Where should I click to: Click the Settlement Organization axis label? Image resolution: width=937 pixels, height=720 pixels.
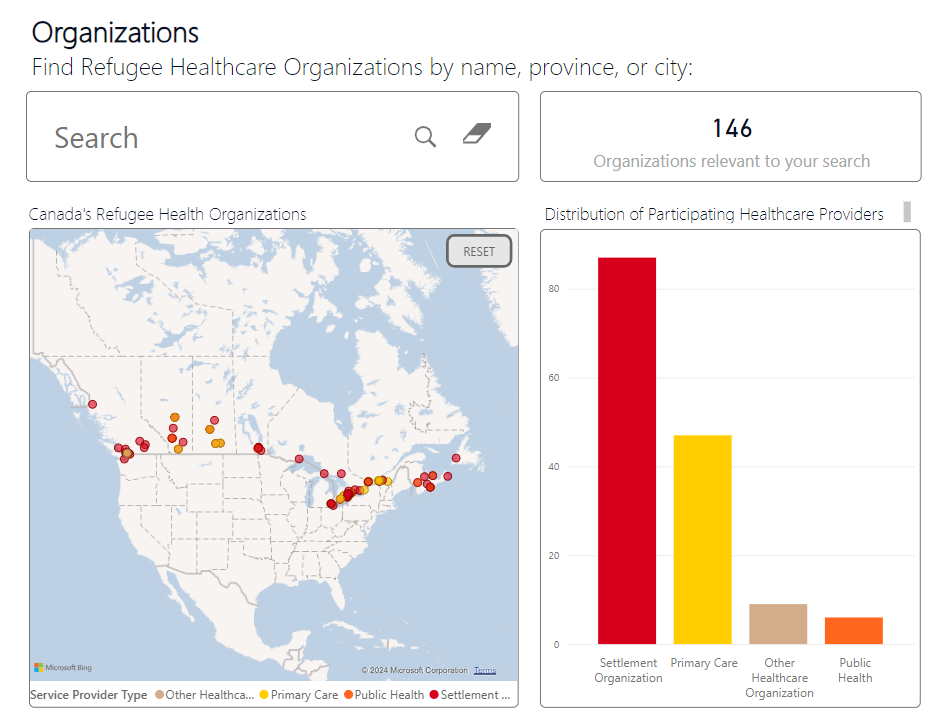pyautogui.click(x=628, y=670)
